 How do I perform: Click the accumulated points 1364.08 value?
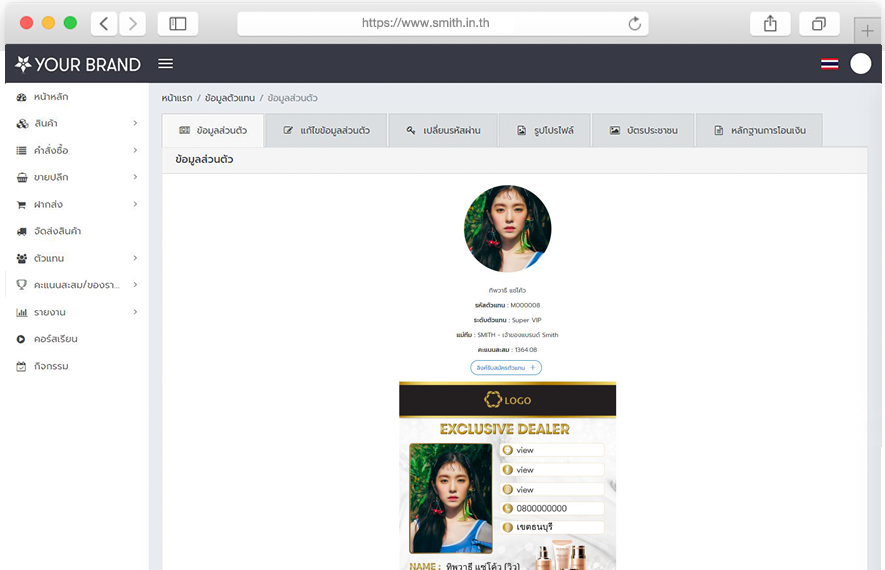click(525, 350)
